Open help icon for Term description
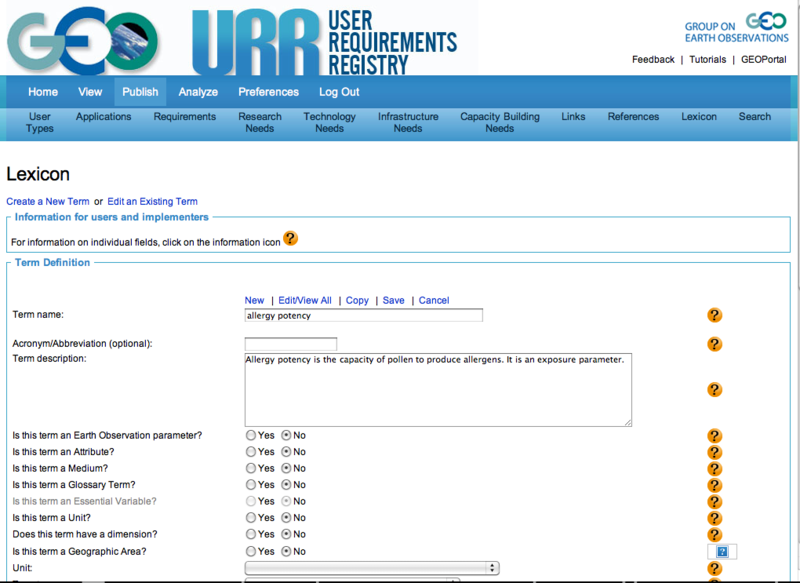This screenshot has height=583, width=800. (x=714, y=390)
